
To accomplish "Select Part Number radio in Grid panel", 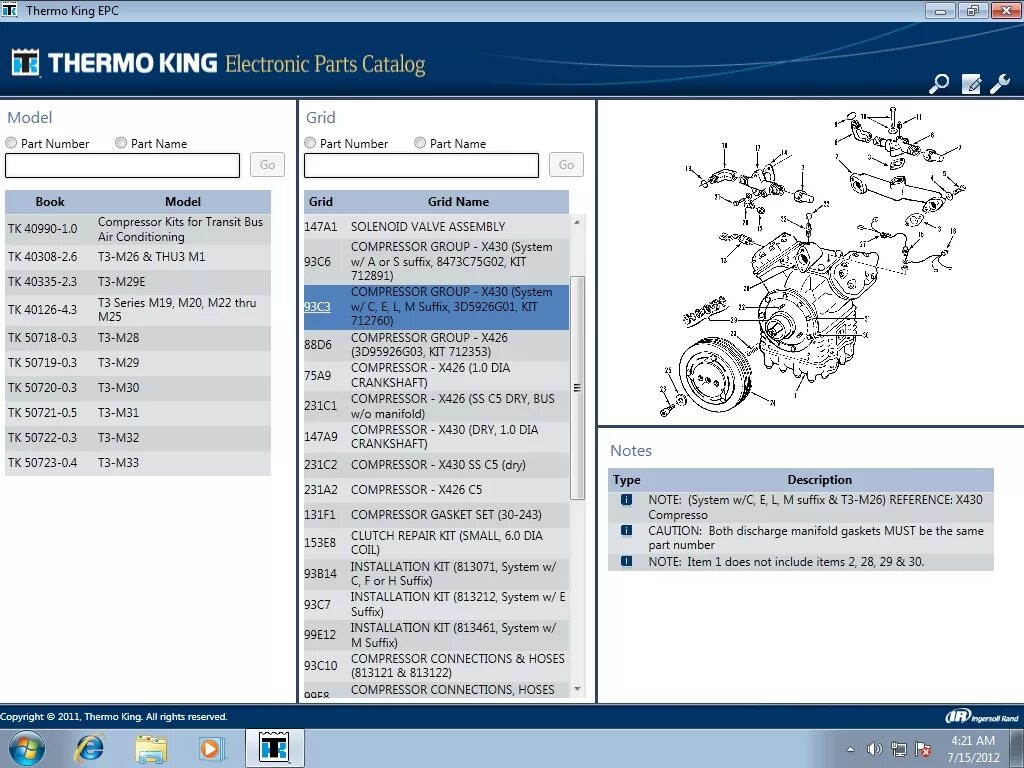I will 310,143.
